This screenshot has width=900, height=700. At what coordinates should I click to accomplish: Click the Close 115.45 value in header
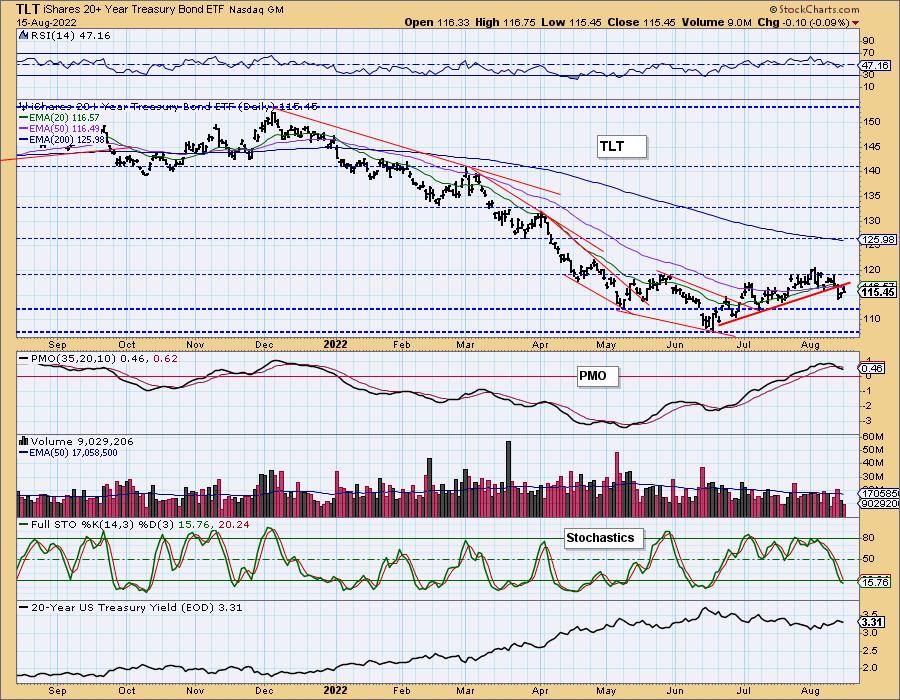click(642, 22)
